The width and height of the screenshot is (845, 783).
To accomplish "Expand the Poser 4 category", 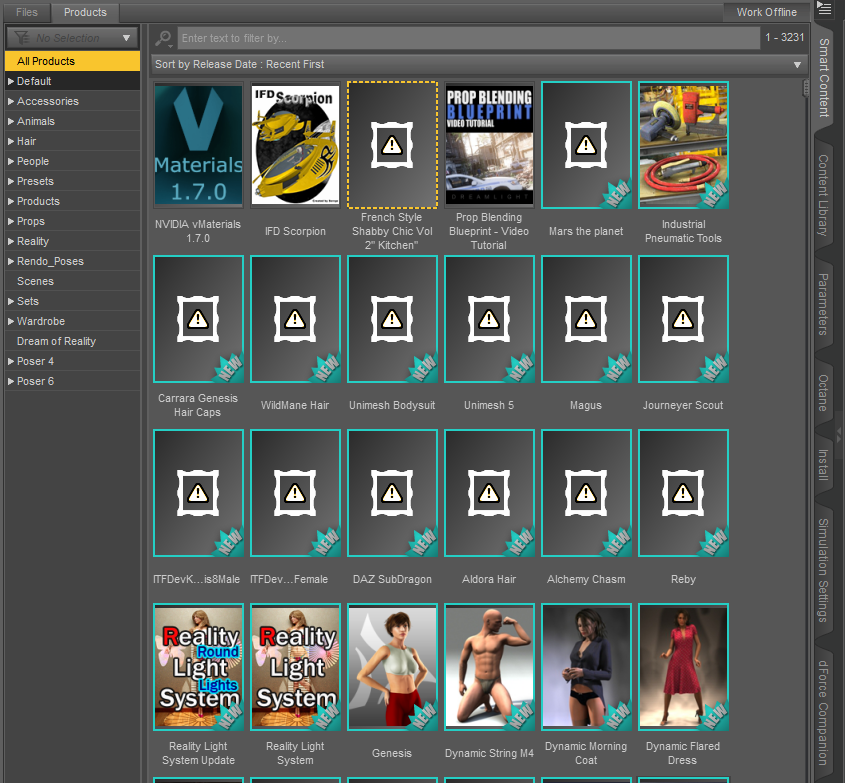I will click(x=11, y=361).
